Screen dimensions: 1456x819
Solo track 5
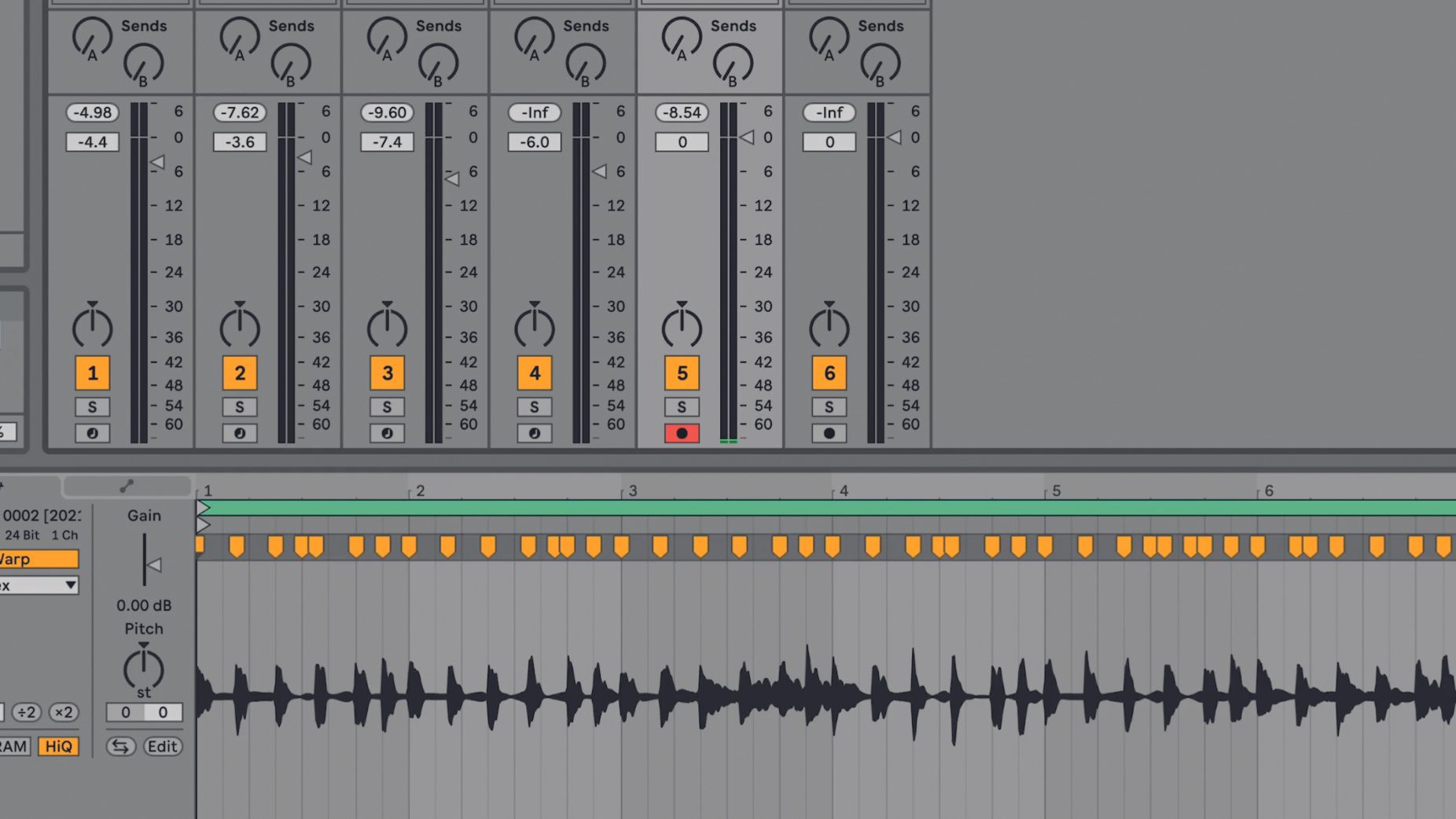pos(682,407)
